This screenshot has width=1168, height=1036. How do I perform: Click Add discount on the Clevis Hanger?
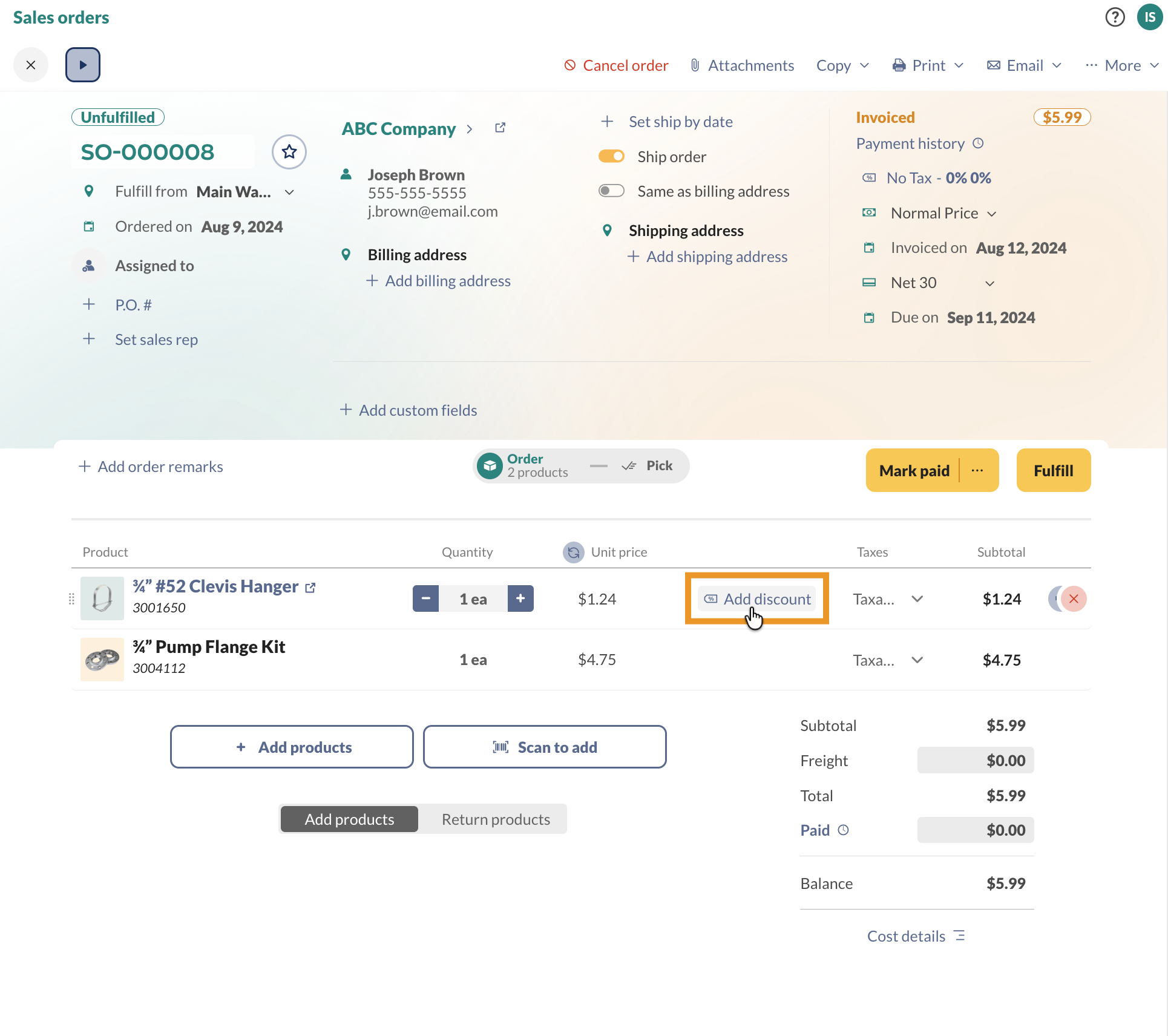[756, 598]
